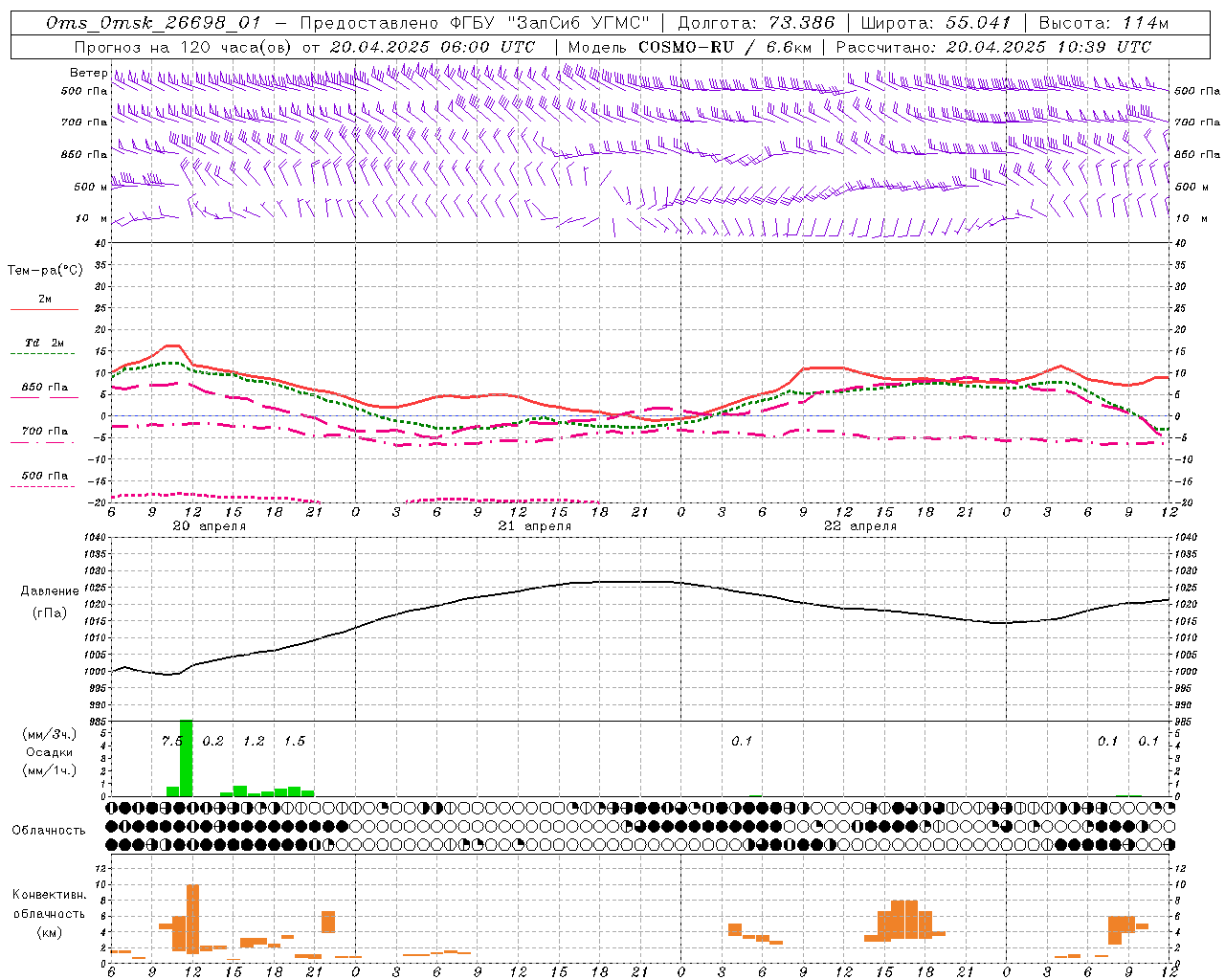1225x980 pixels.
Task: Select Рассчитано: 20.04.2025 10:39 UTC timestamp
Action: click(x=993, y=47)
